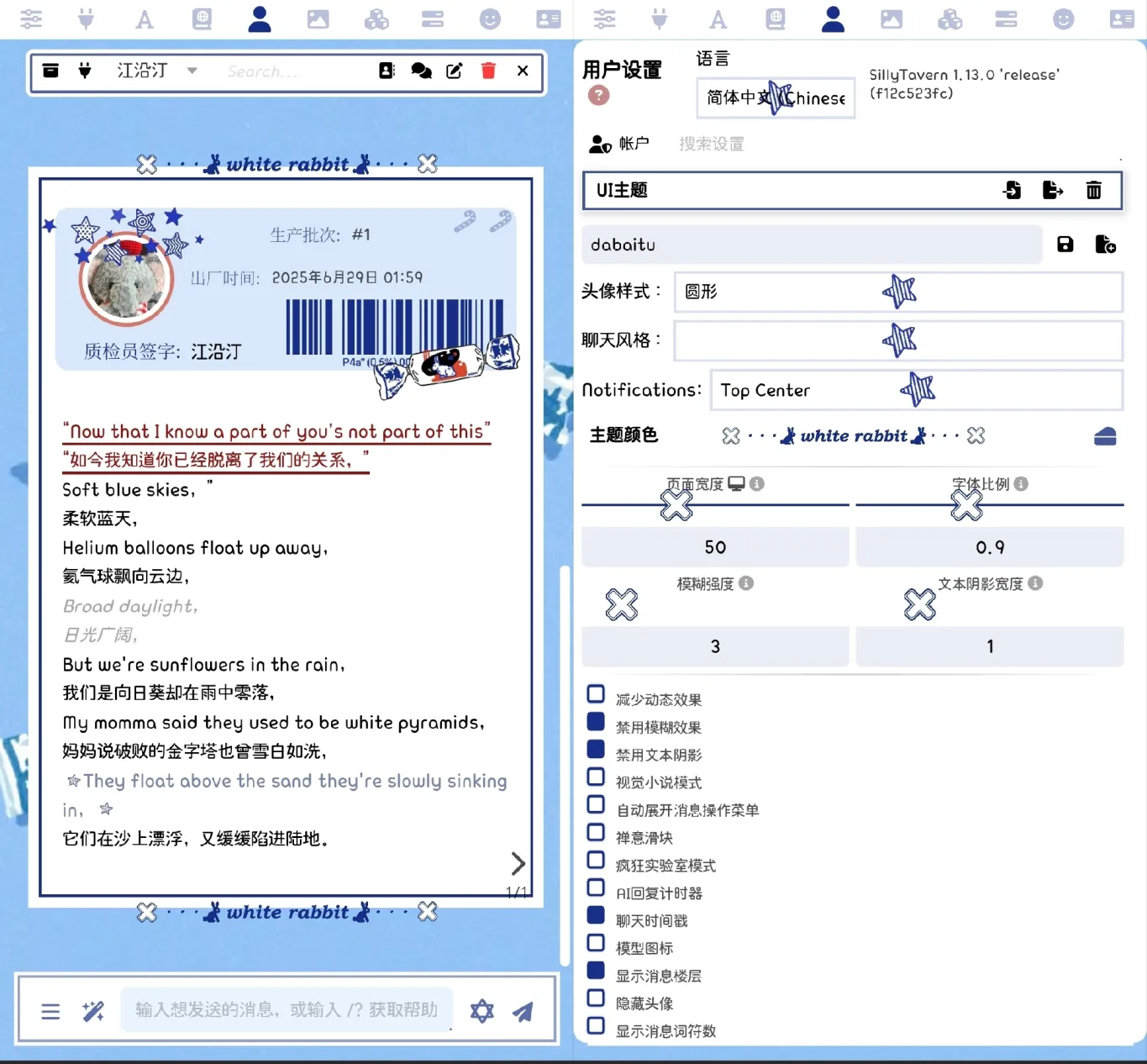Open the hamburger options menu by input
This screenshot has width=1147, height=1064.
click(50, 1011)
